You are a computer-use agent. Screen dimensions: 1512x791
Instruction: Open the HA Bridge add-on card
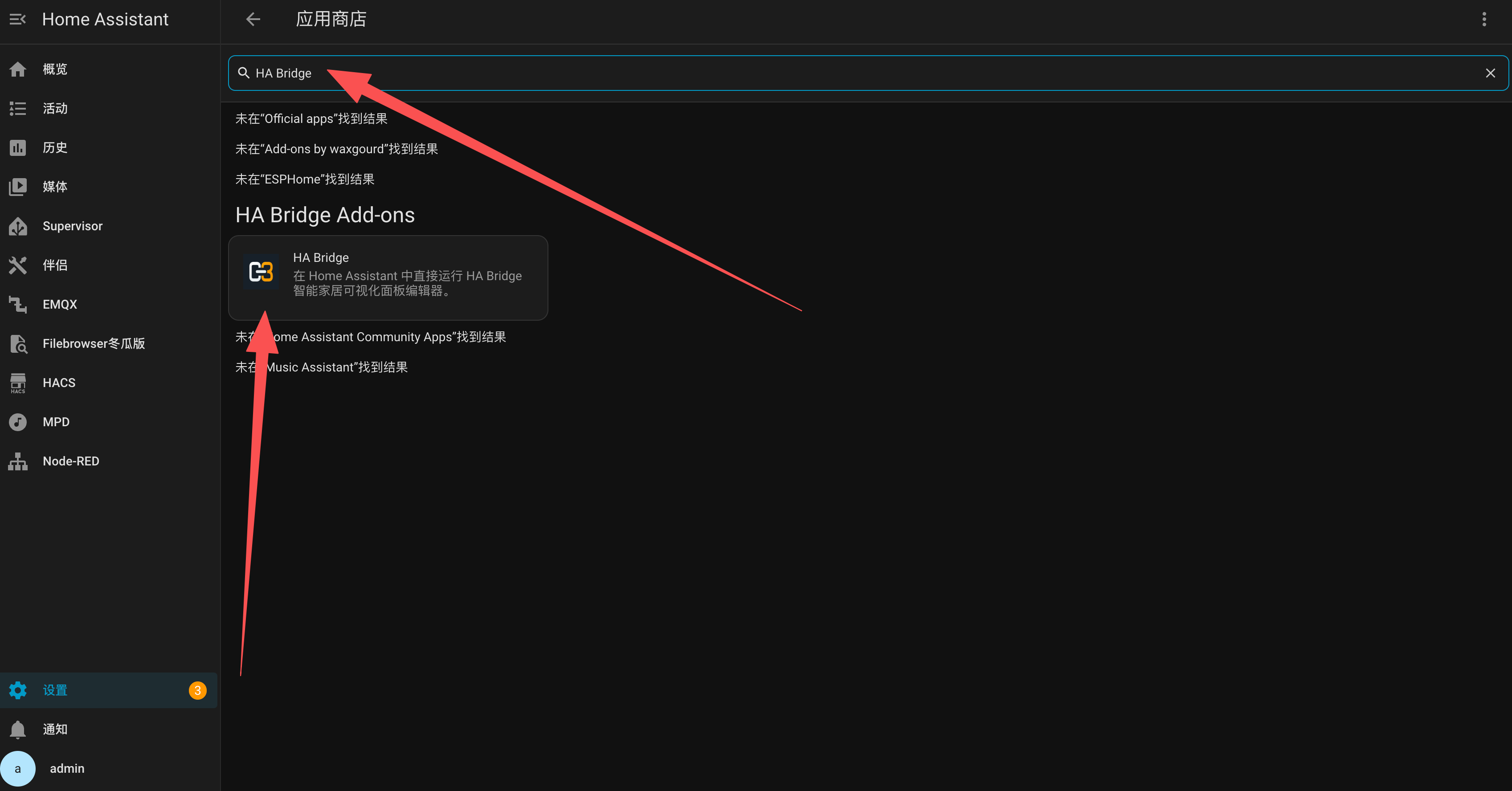click(388, 277)
